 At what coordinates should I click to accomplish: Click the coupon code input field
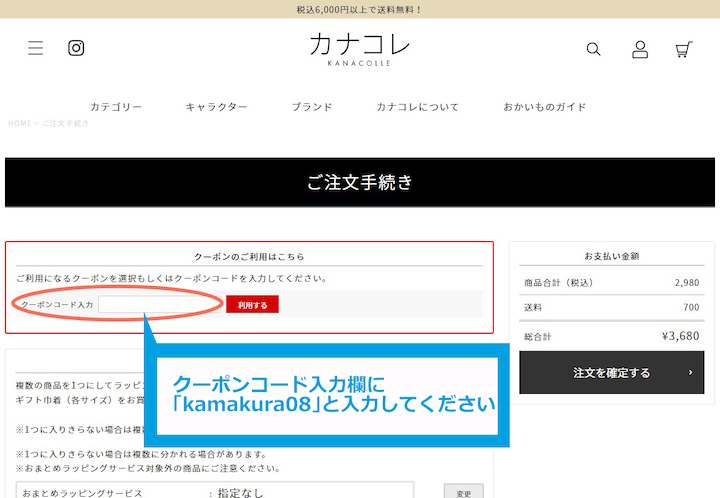(x=160, y=304)
